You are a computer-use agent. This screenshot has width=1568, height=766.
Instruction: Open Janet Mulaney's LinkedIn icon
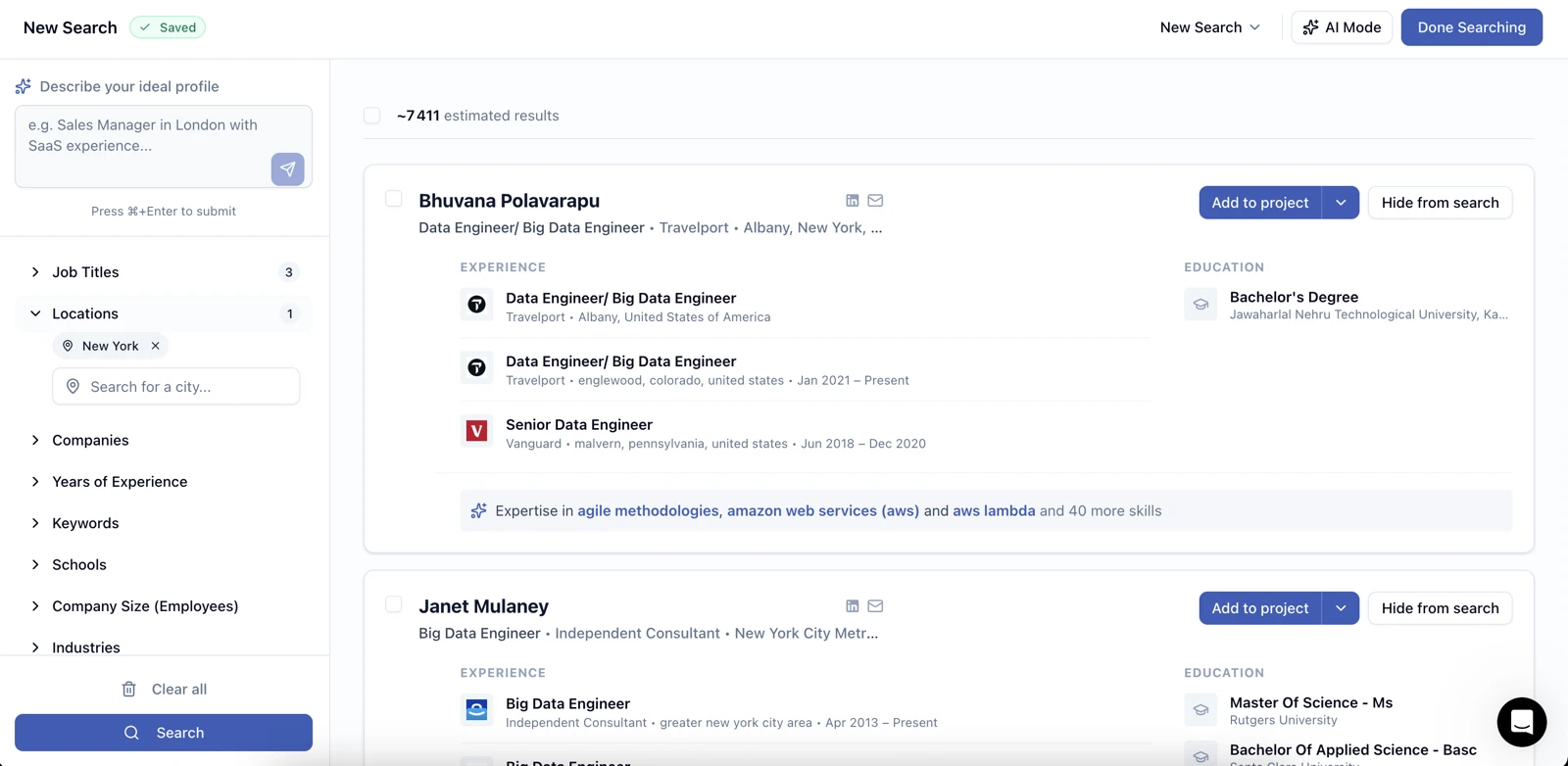pyautogui.click(x=853, y=606)
